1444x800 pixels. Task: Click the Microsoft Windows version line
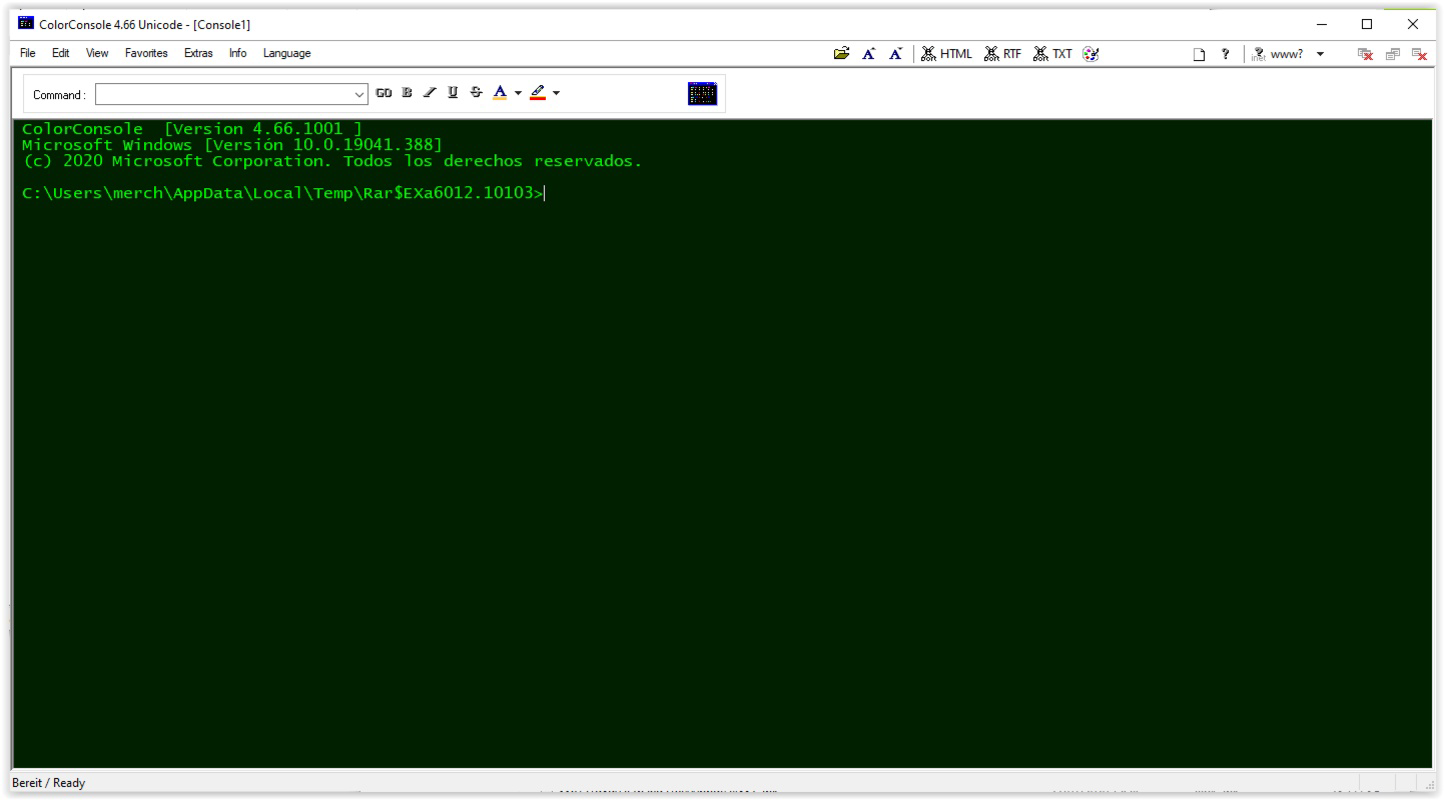click(x=232, y=144)
